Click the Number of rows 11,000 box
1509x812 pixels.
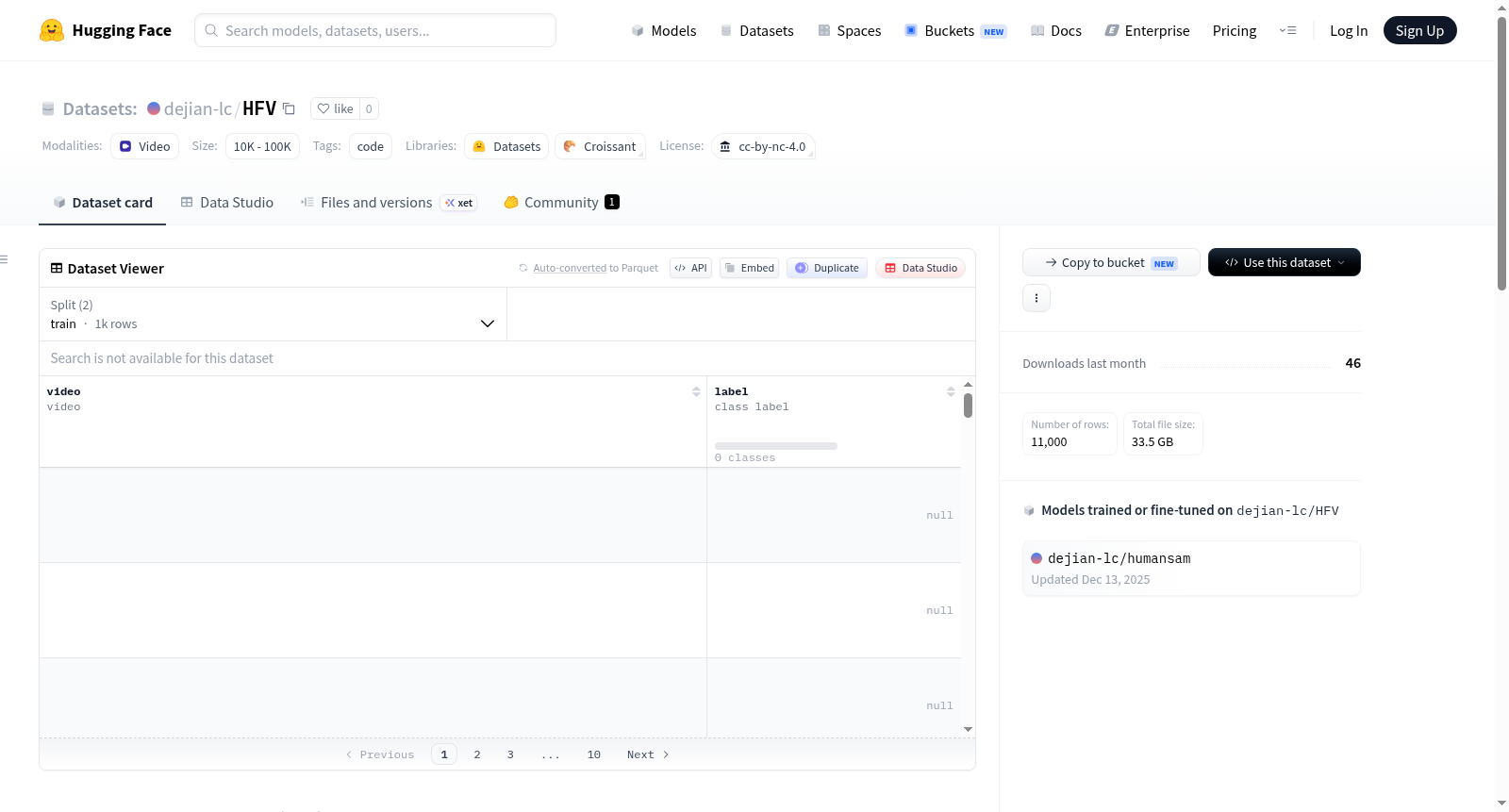(1070, 434)
